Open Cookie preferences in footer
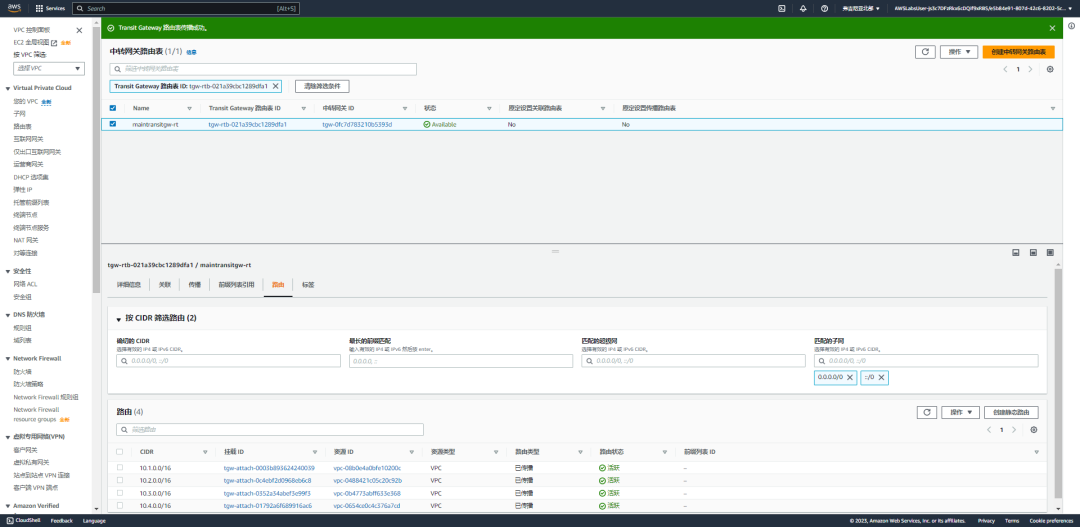1080x527 pixels. coord(1051,521)
